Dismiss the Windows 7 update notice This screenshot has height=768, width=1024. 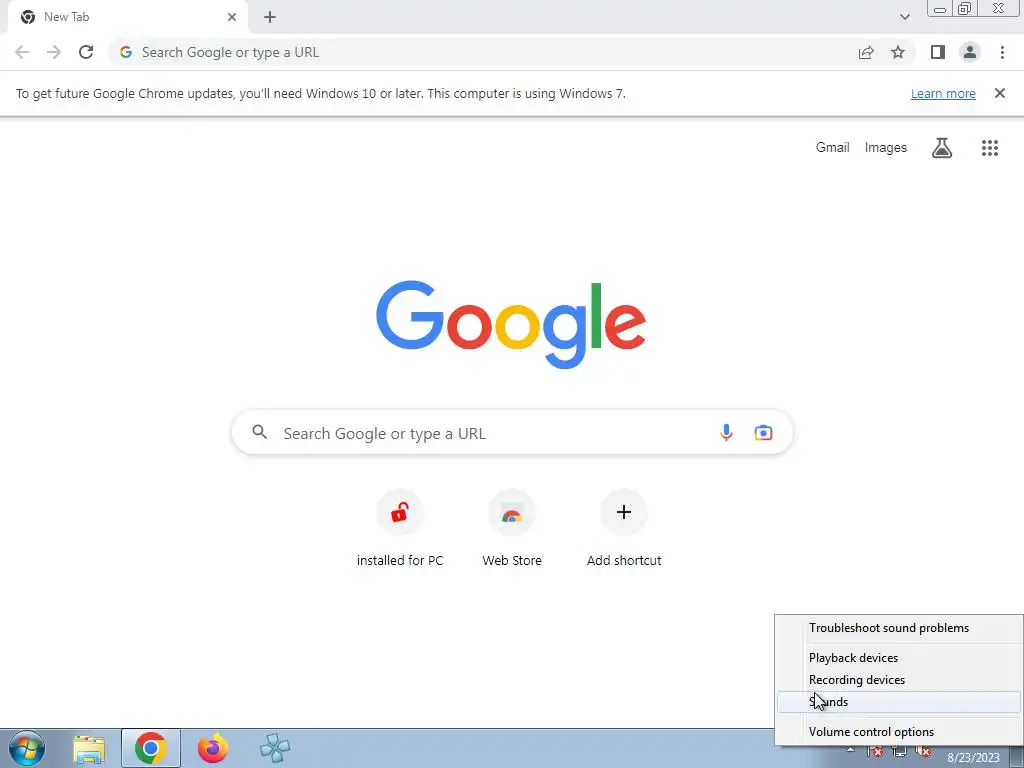pyautogui.click(x=1000, y=93)
